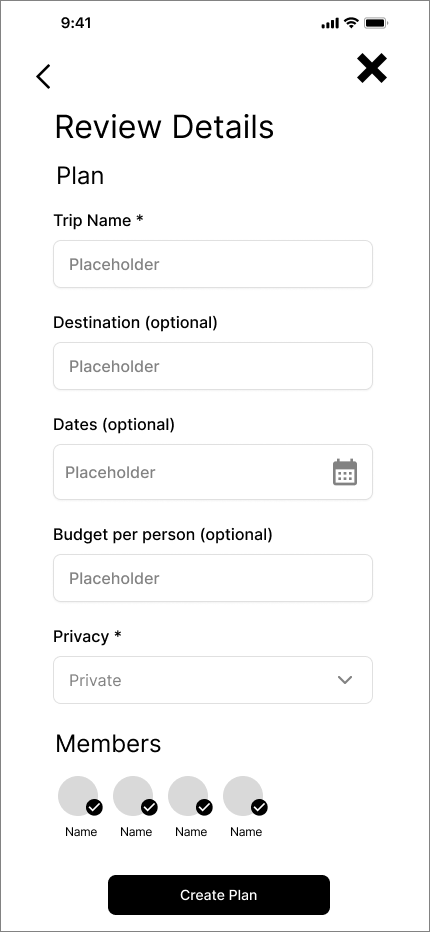Viewport: 430px width, 932px height.
Task: Click the Destination placeholder field
Action: pyautogui.click(x=213, y=366)
